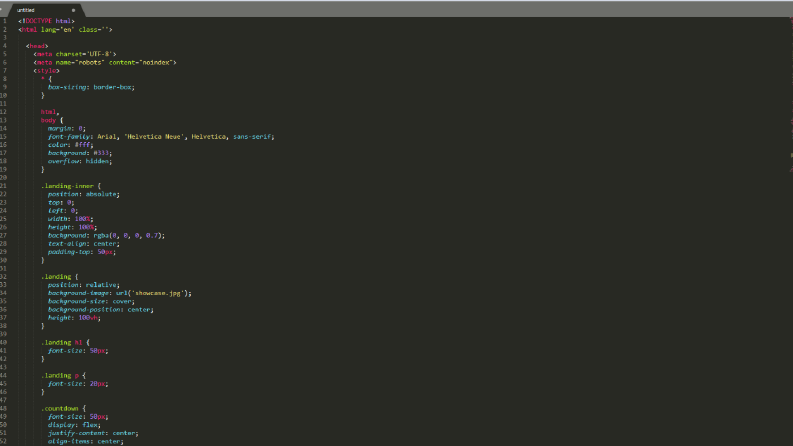Click the 'left: 0;' declaration

(63, 211)
